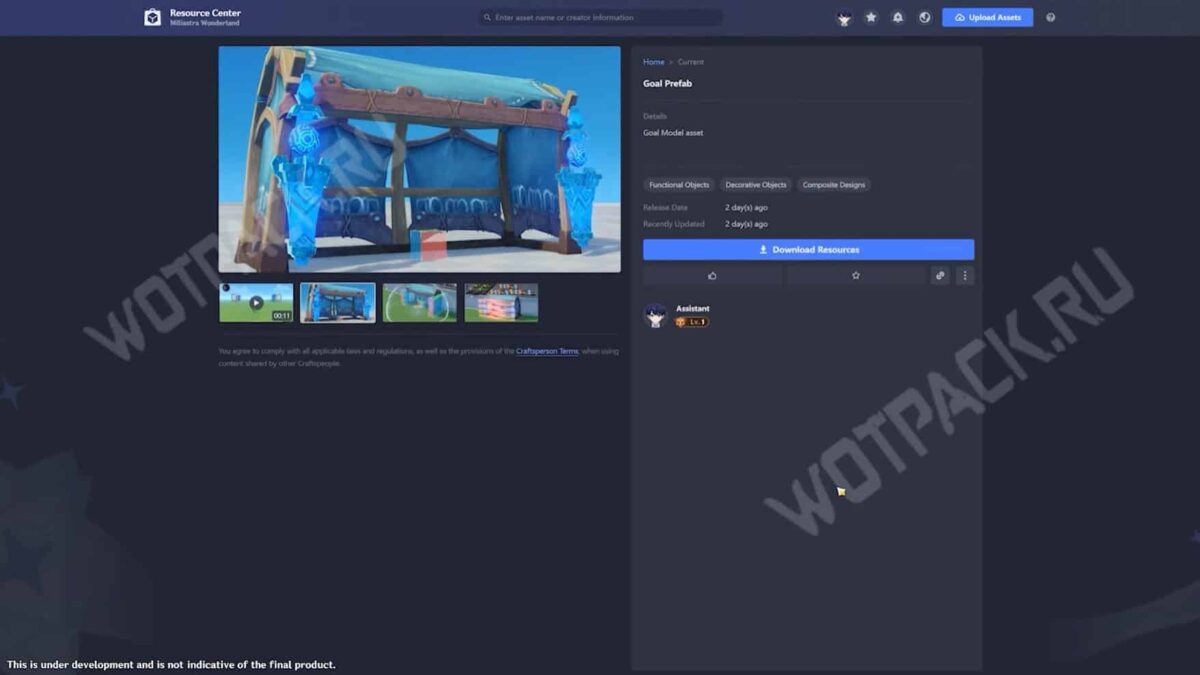Click the Resource Center cube logo

click(x=152, y=17)
